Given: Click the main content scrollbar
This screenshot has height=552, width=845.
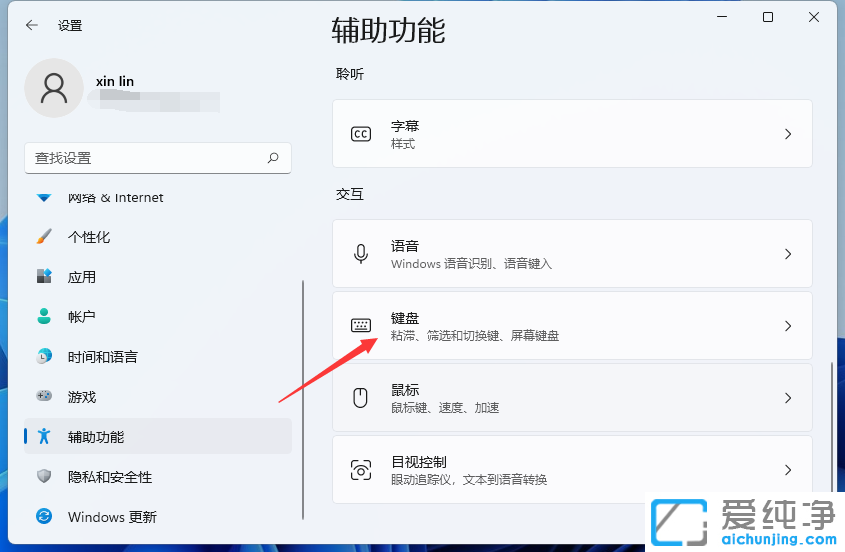Looking at the screenshot, I should 832,426.
